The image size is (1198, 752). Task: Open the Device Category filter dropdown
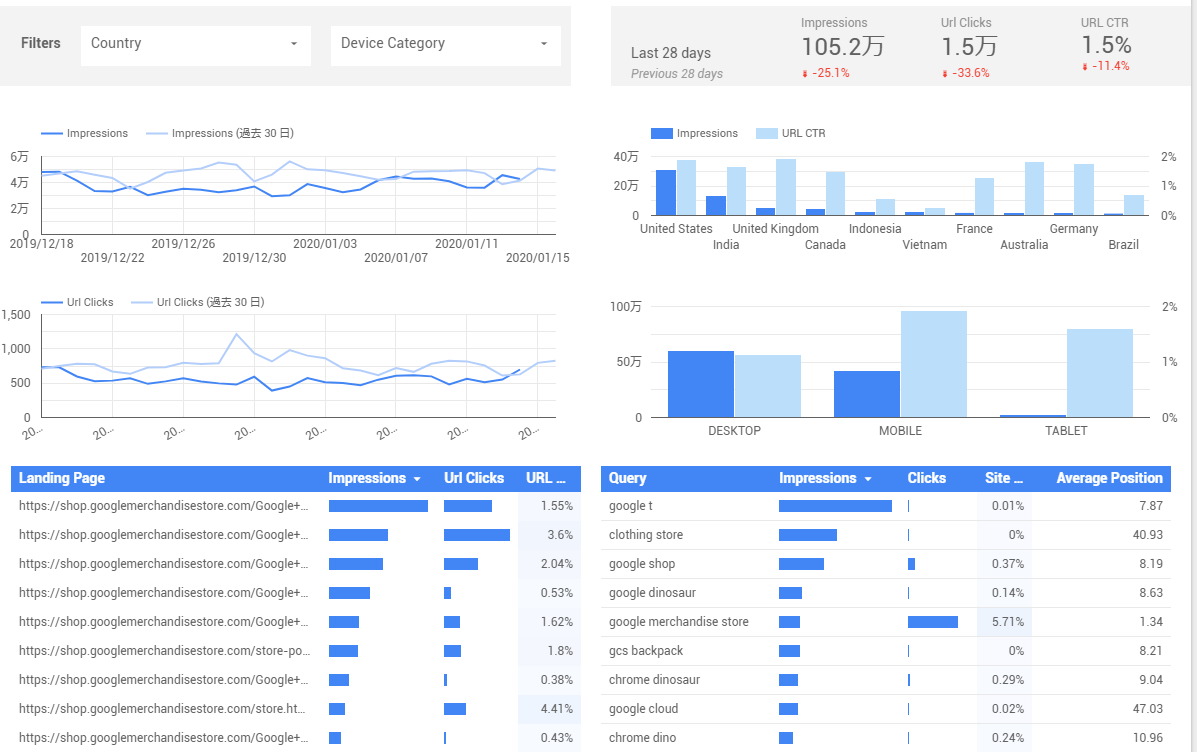click(445, 44)
